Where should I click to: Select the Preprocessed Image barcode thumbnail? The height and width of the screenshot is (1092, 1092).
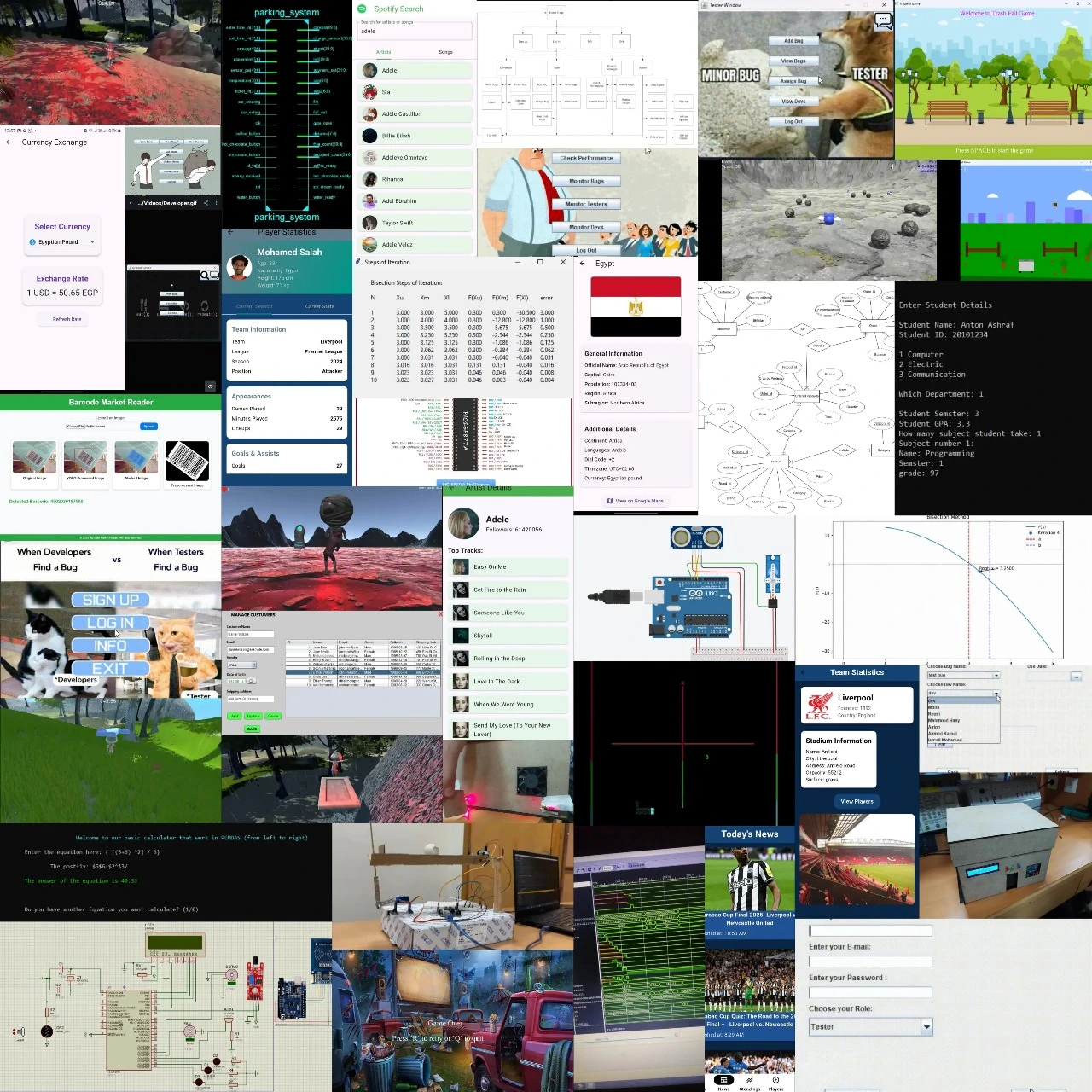(187, 462)
